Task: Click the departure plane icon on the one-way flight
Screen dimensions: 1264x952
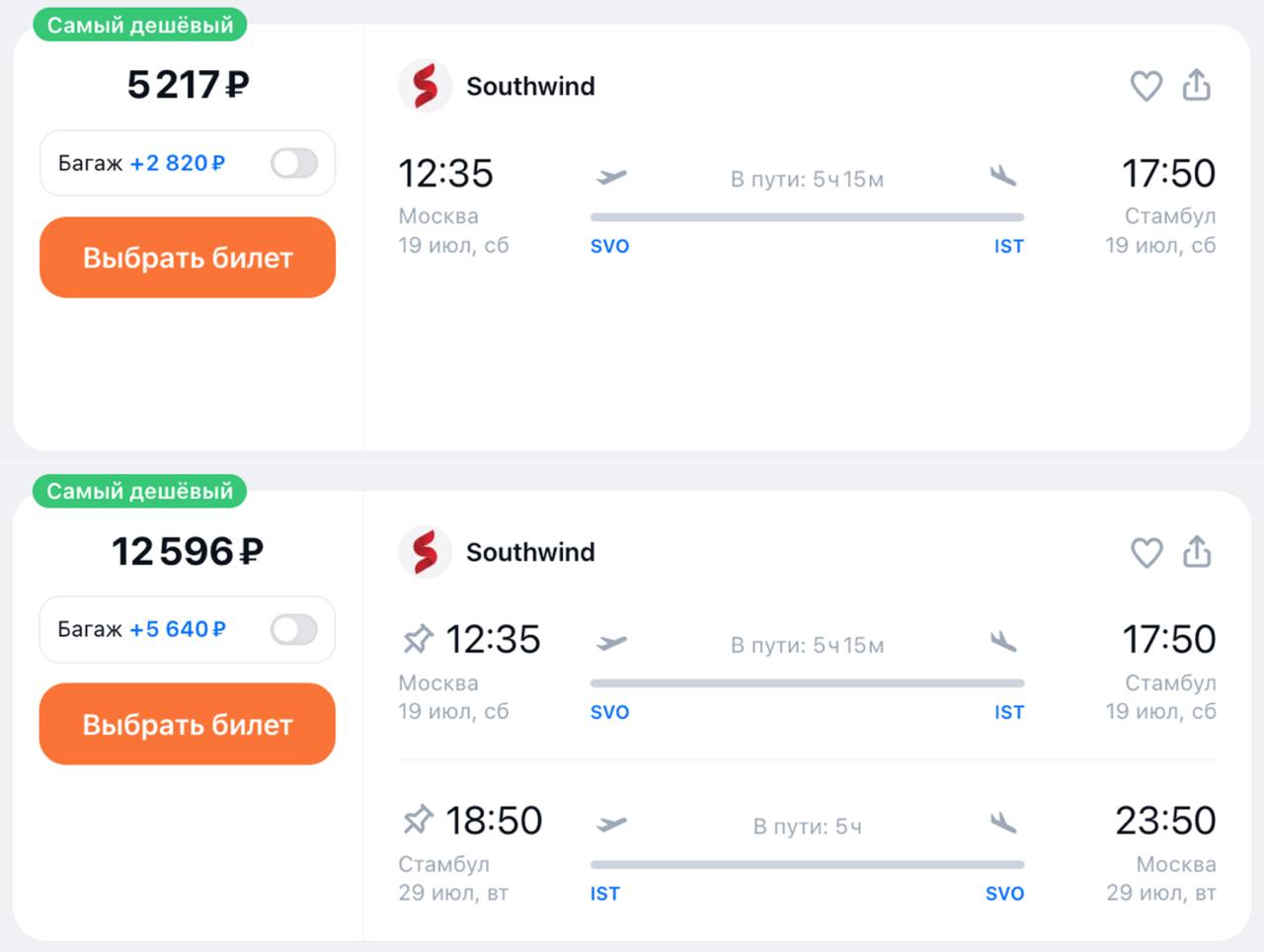Action: click(x=612, y=177)
